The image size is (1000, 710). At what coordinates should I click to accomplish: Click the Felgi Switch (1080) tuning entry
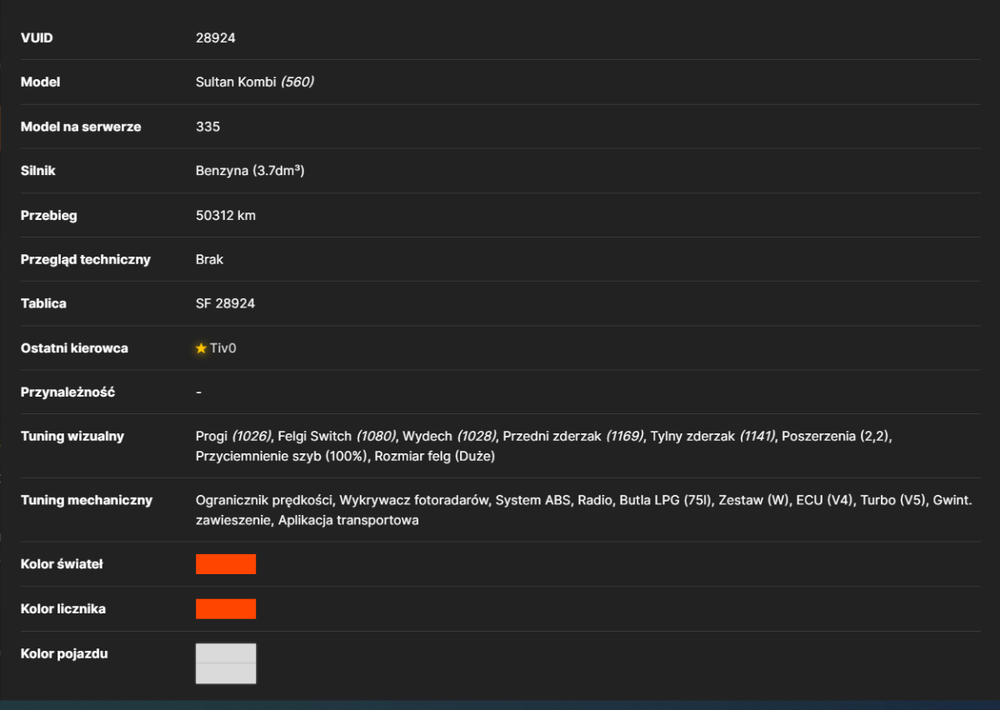tap(337, 436)
